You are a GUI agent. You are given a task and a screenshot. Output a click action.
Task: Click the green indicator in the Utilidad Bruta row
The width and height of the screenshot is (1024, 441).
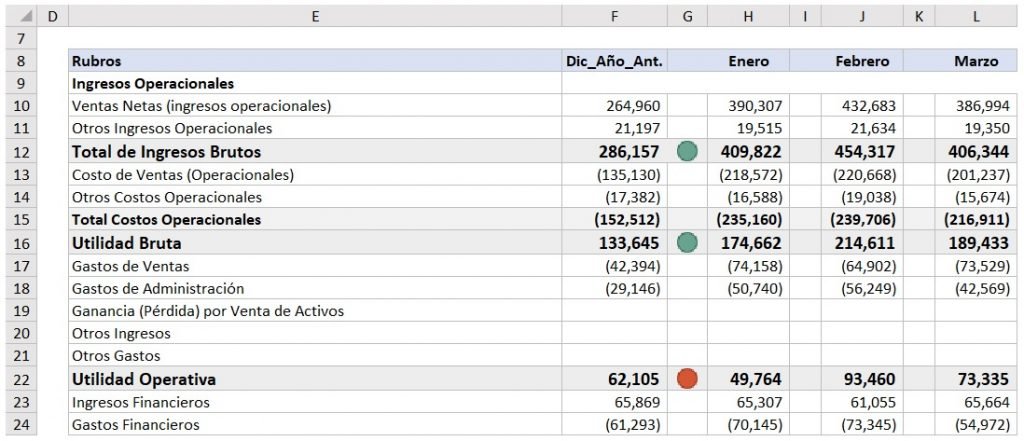click(x=687, y=243)
